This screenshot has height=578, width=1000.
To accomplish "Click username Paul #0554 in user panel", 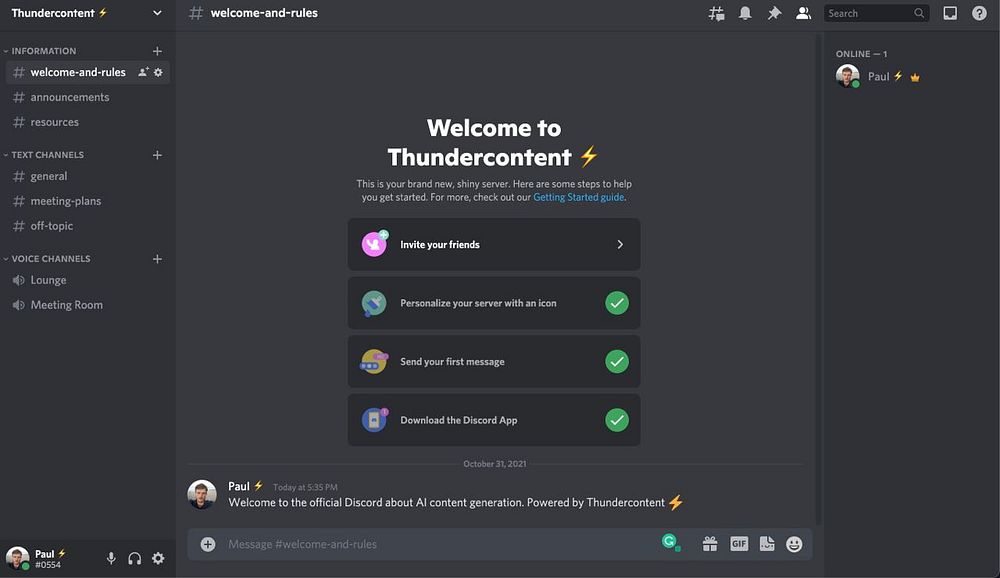I will click(x=50, y=559).
